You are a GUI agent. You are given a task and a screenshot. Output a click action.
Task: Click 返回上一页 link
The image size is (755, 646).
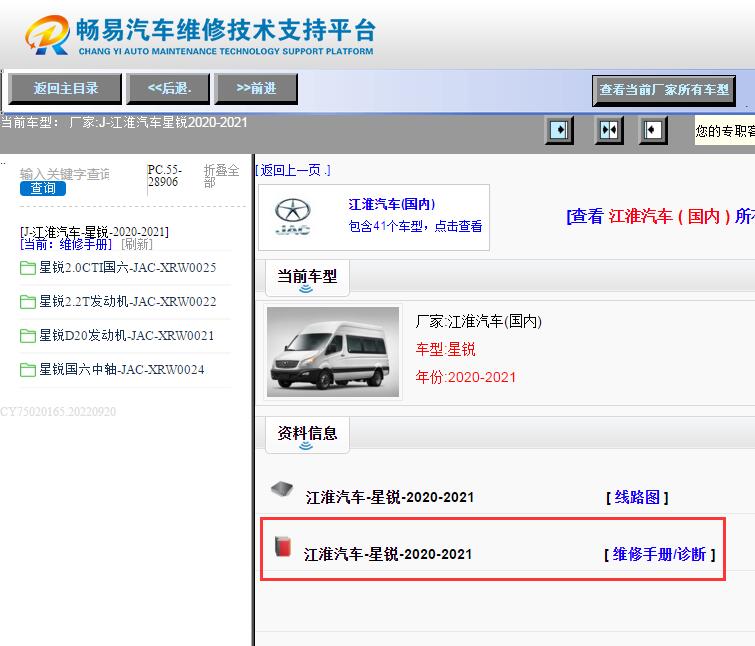click(293, 170)
